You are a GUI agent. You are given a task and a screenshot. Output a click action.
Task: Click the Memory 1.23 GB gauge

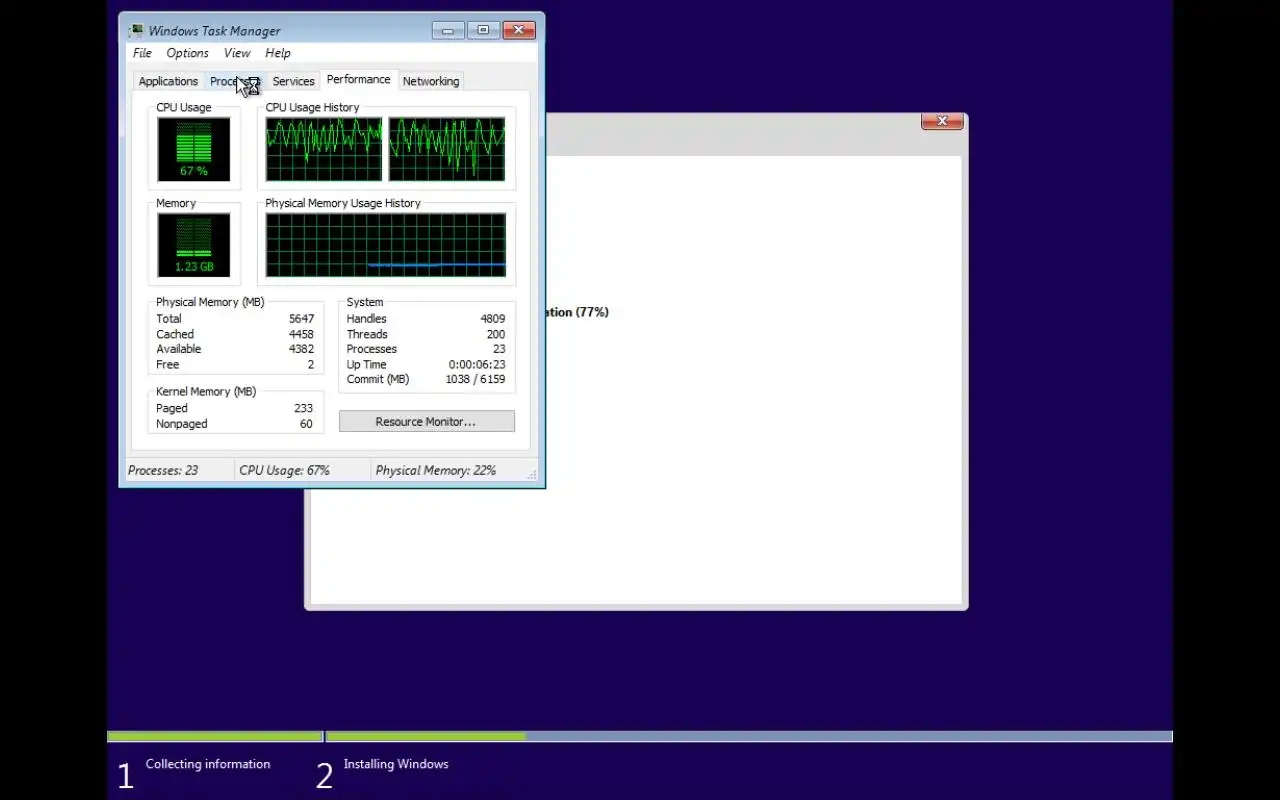click(194, 245)
